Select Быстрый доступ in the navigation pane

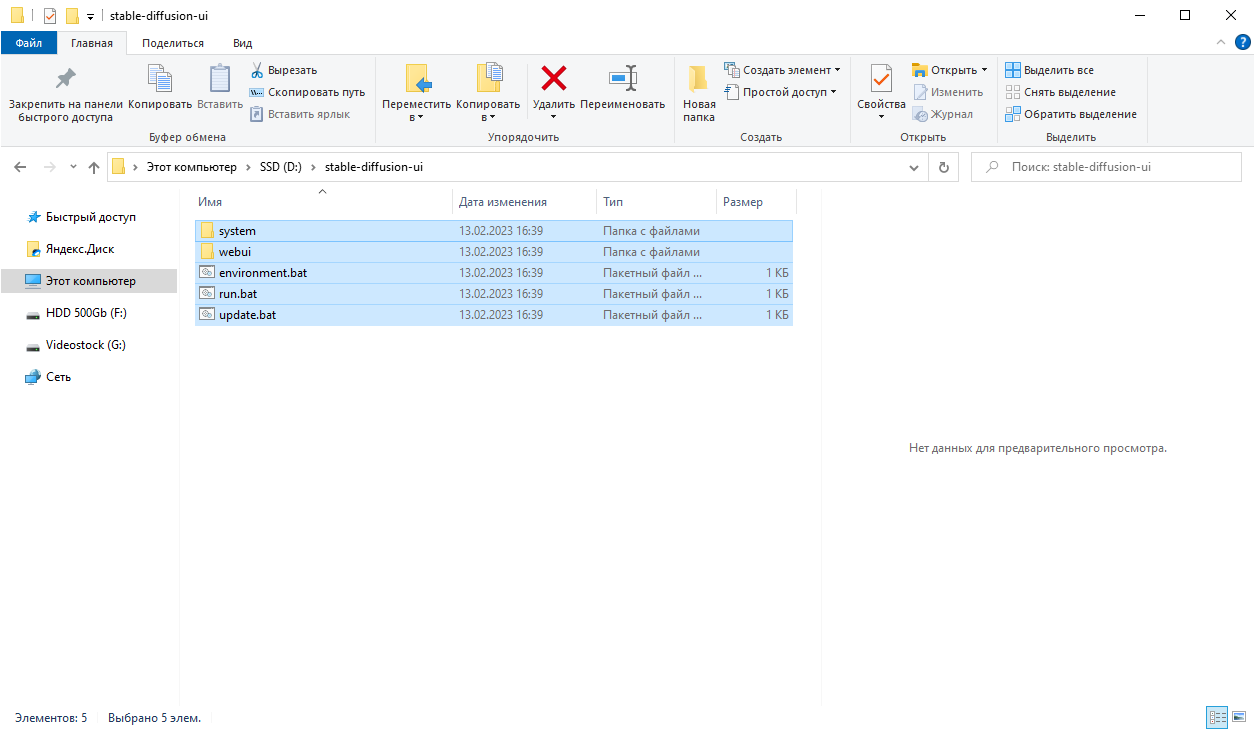click(91, 217)
